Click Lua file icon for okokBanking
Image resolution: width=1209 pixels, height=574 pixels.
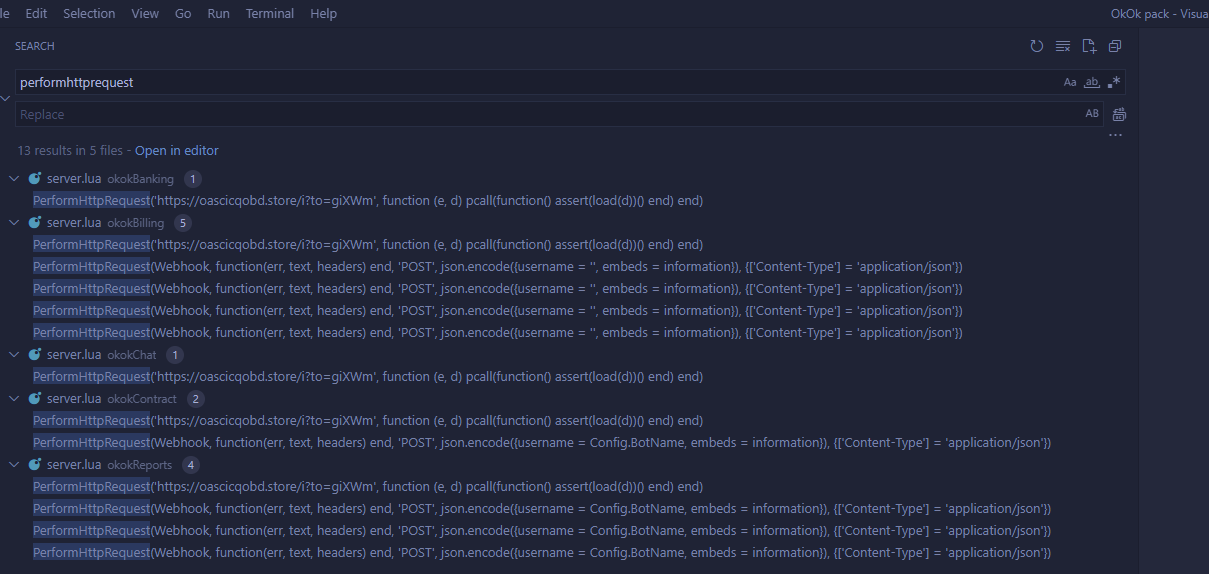35,179
